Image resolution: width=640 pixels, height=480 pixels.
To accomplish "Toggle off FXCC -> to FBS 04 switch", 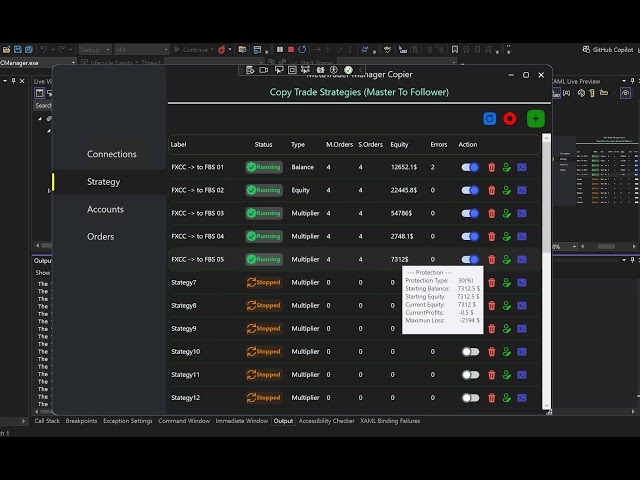I will tap(470, 236).
